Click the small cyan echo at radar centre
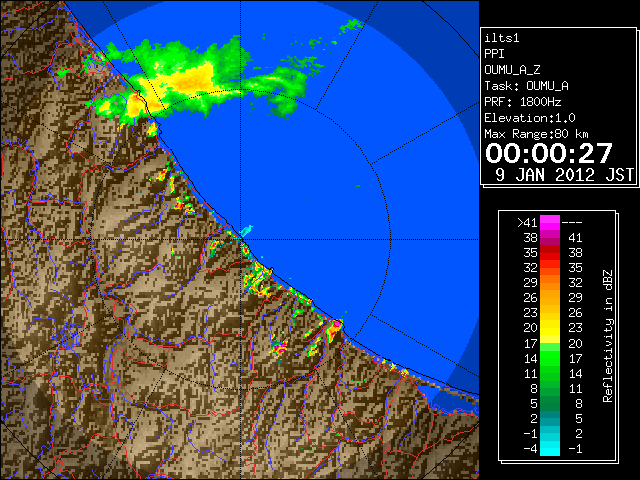 click(247, 231)
